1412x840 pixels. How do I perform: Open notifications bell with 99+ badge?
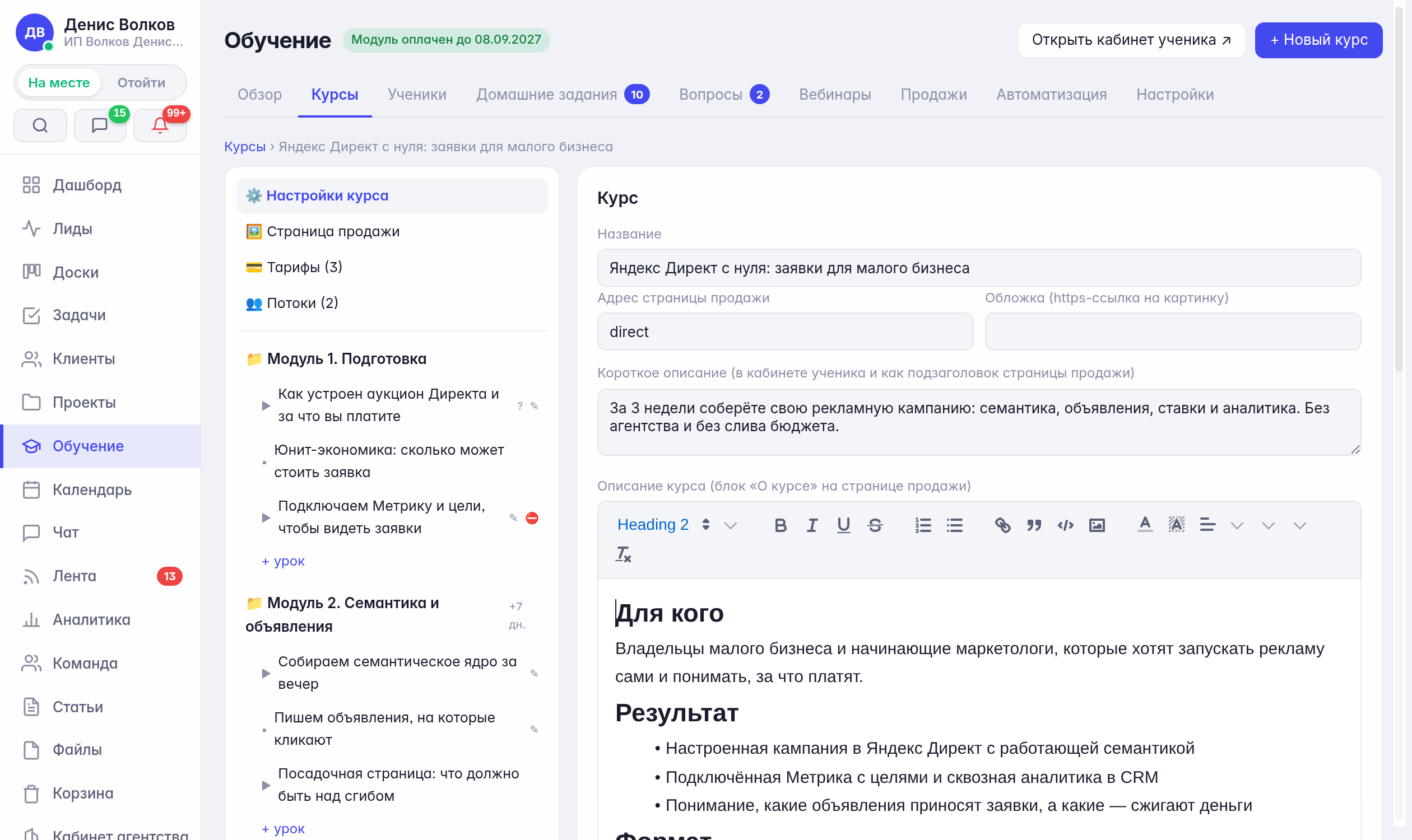[x=160, y=125]
